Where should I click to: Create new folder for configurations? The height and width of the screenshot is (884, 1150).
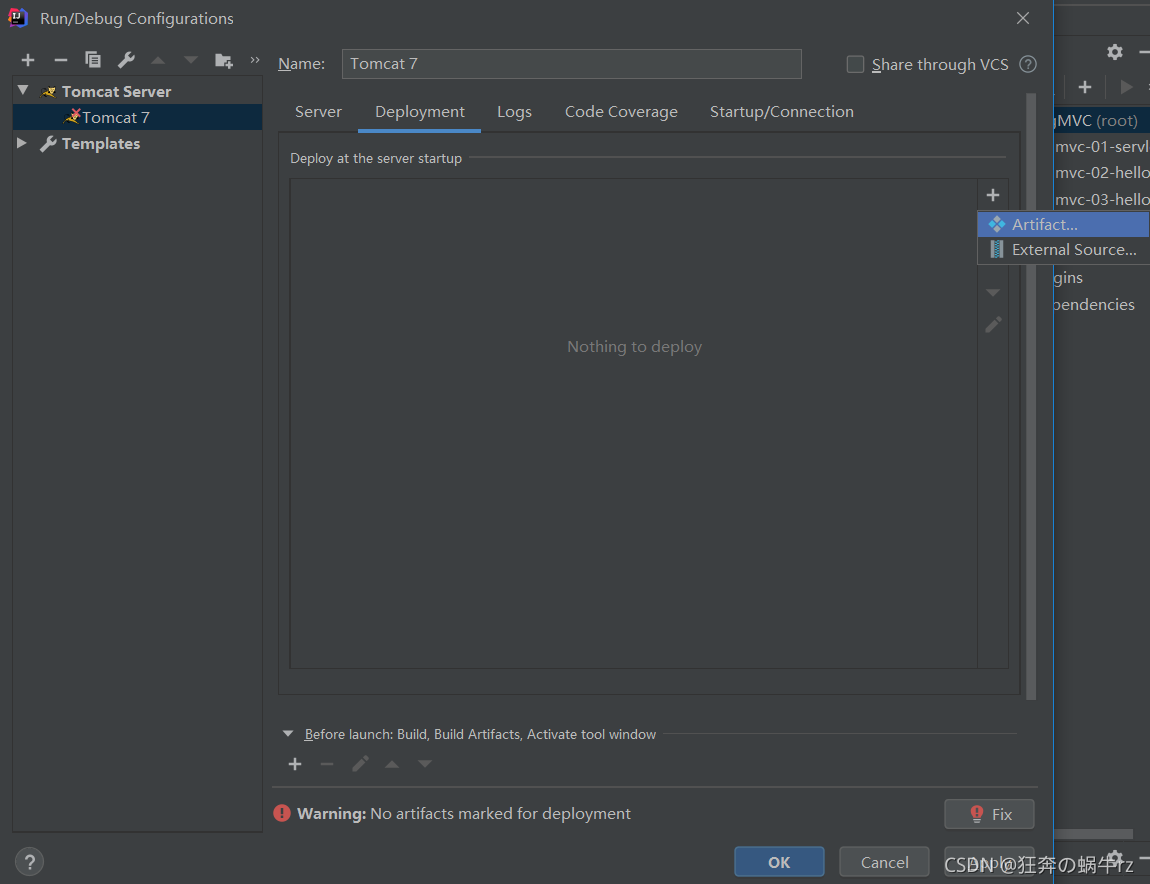click(224, 60)
